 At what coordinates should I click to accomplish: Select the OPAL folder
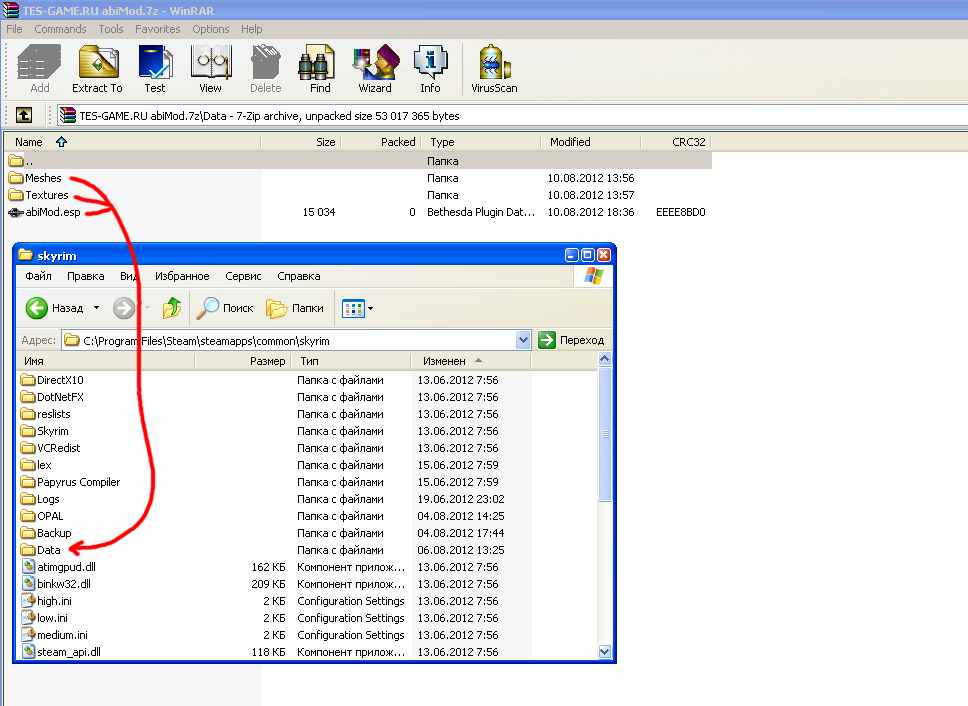(x=42, y=516)
